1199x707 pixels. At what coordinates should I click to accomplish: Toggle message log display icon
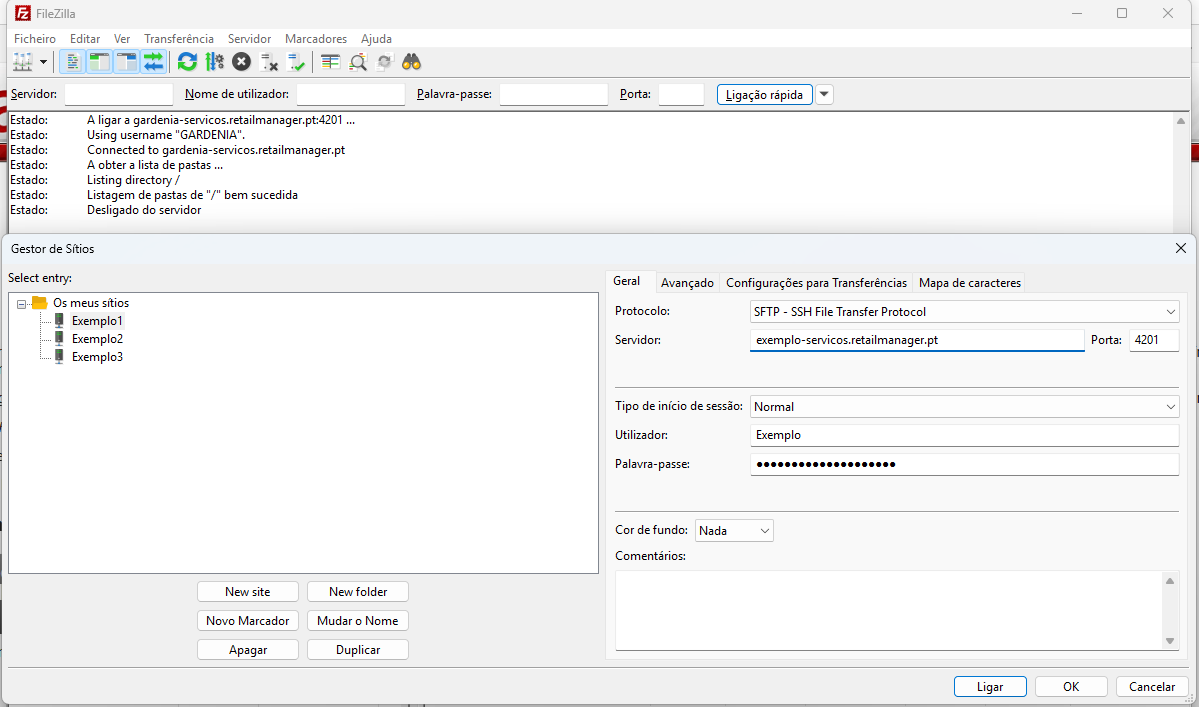coord(73,62)
